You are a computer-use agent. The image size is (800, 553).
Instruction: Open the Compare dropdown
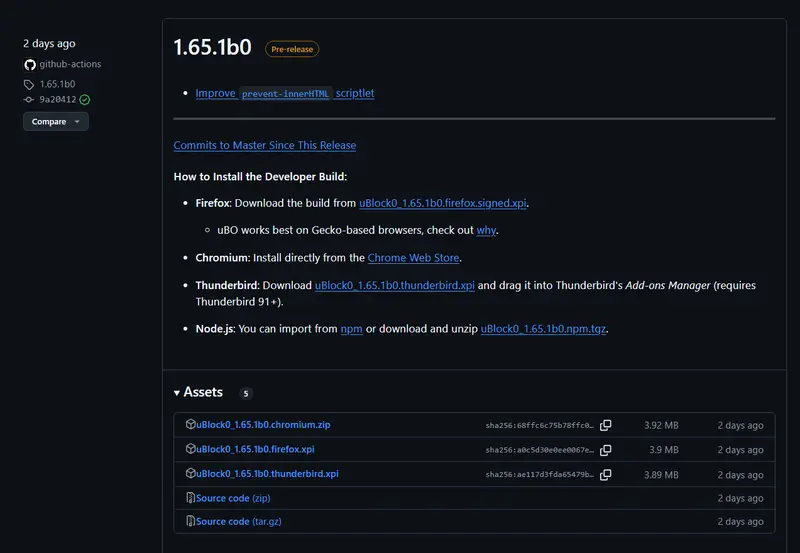click(x=56, y=121)
